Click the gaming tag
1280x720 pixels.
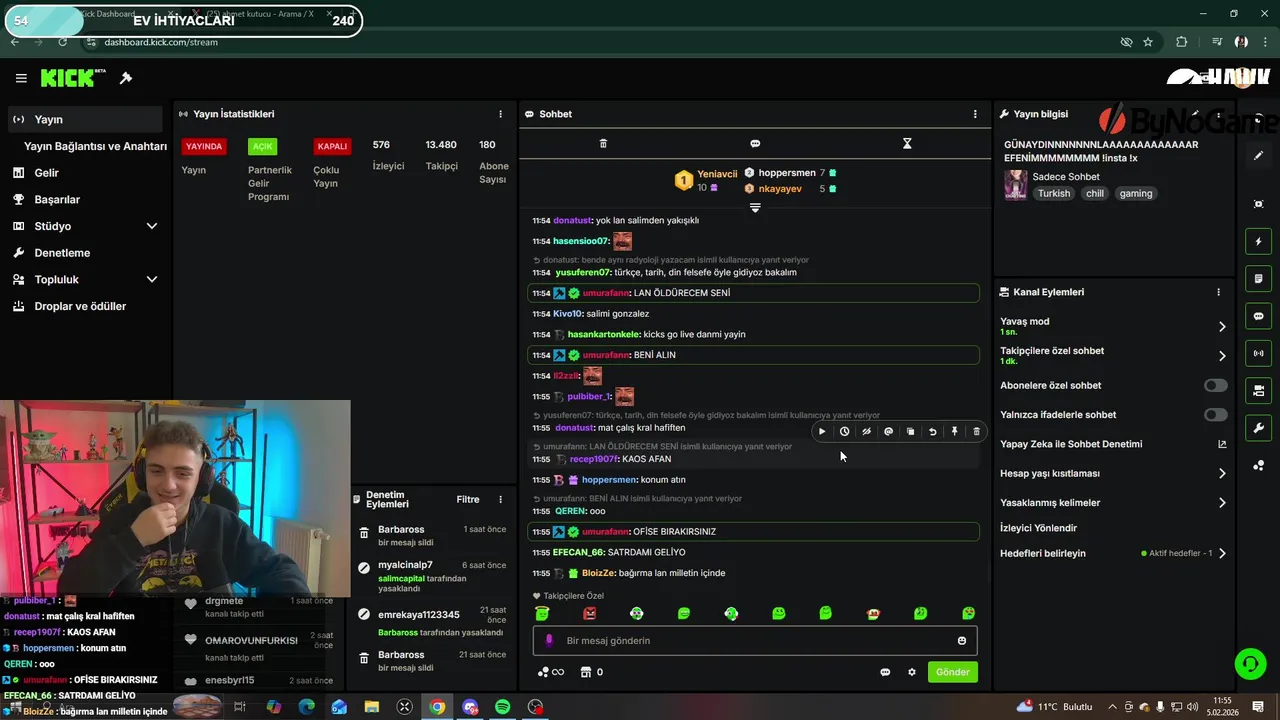(x=1135, y=193)
